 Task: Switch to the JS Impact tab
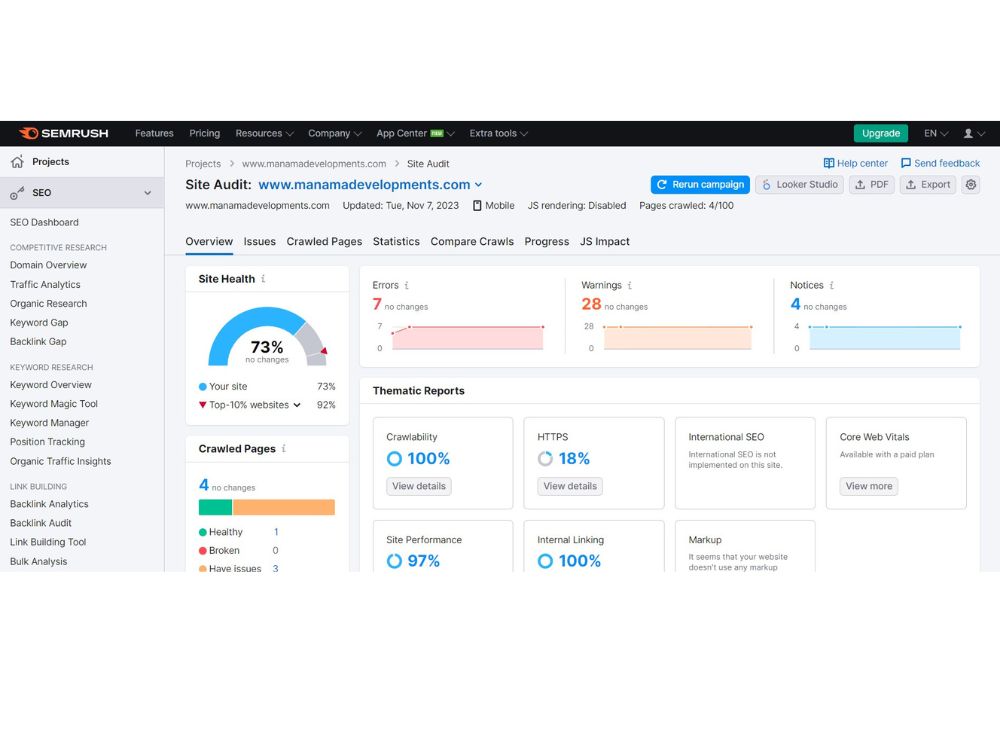[605, 242]
